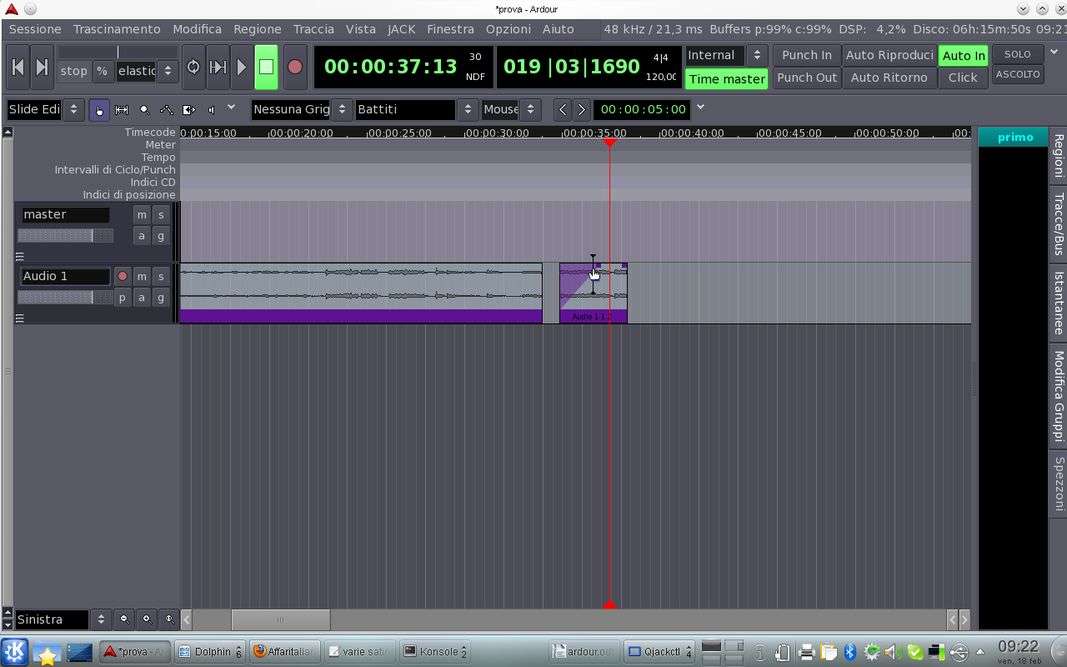Choose the Gain envelope drawing tool
The height and width of the screenshot is (667, 1067).
coord(166,109)
